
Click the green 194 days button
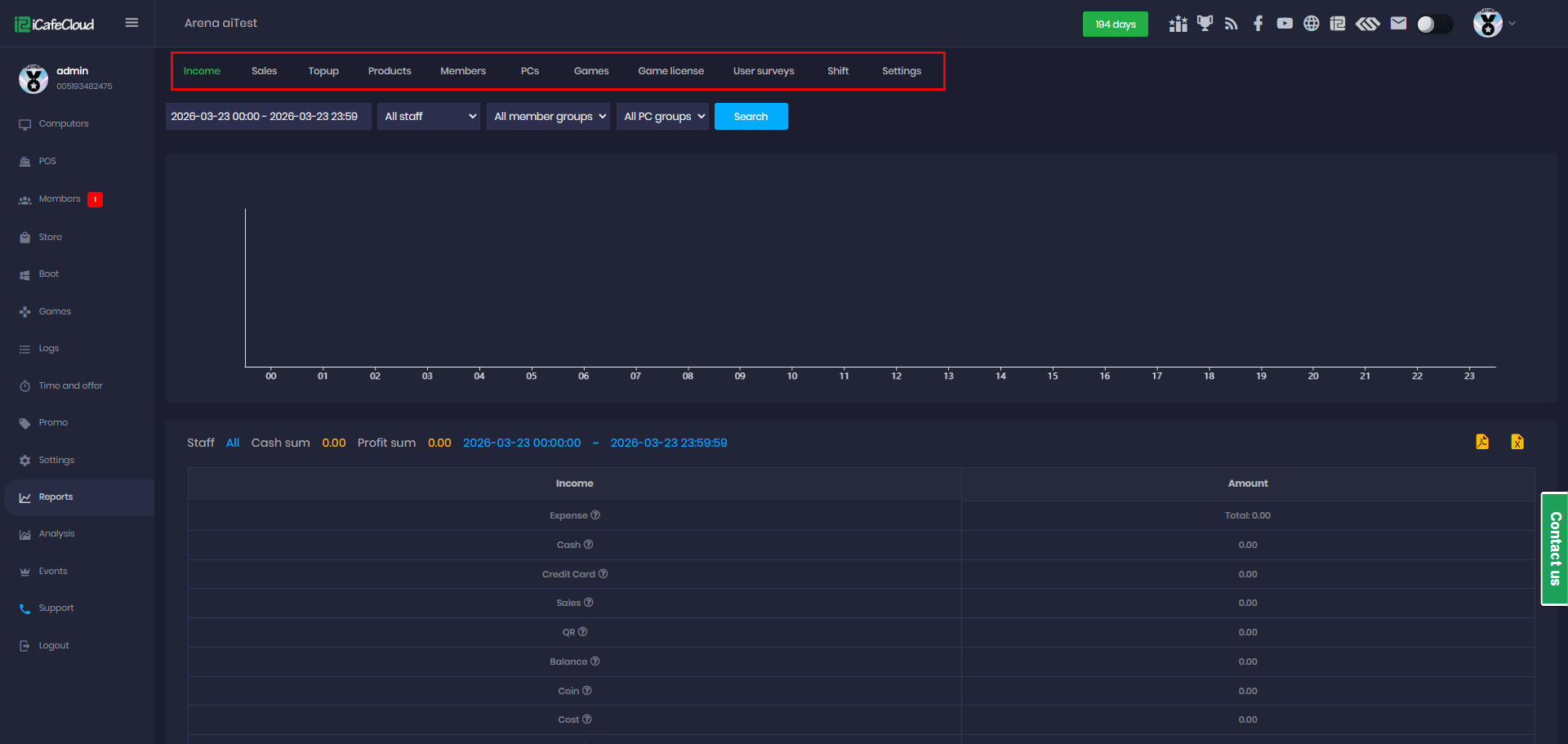click(x=1115, y=25)
